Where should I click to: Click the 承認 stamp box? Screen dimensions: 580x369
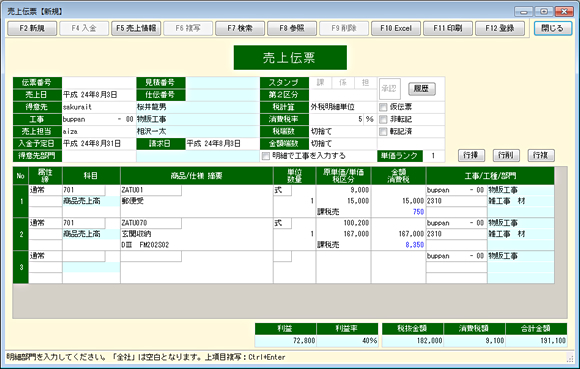[390, 89]
